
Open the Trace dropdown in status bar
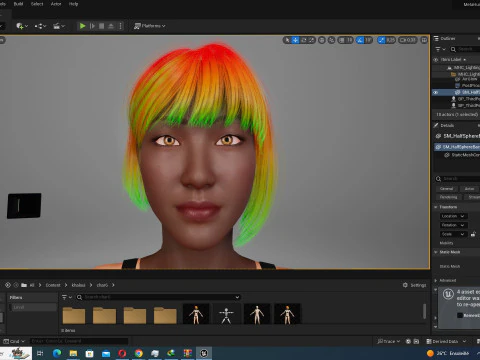[x=388, y=341]
